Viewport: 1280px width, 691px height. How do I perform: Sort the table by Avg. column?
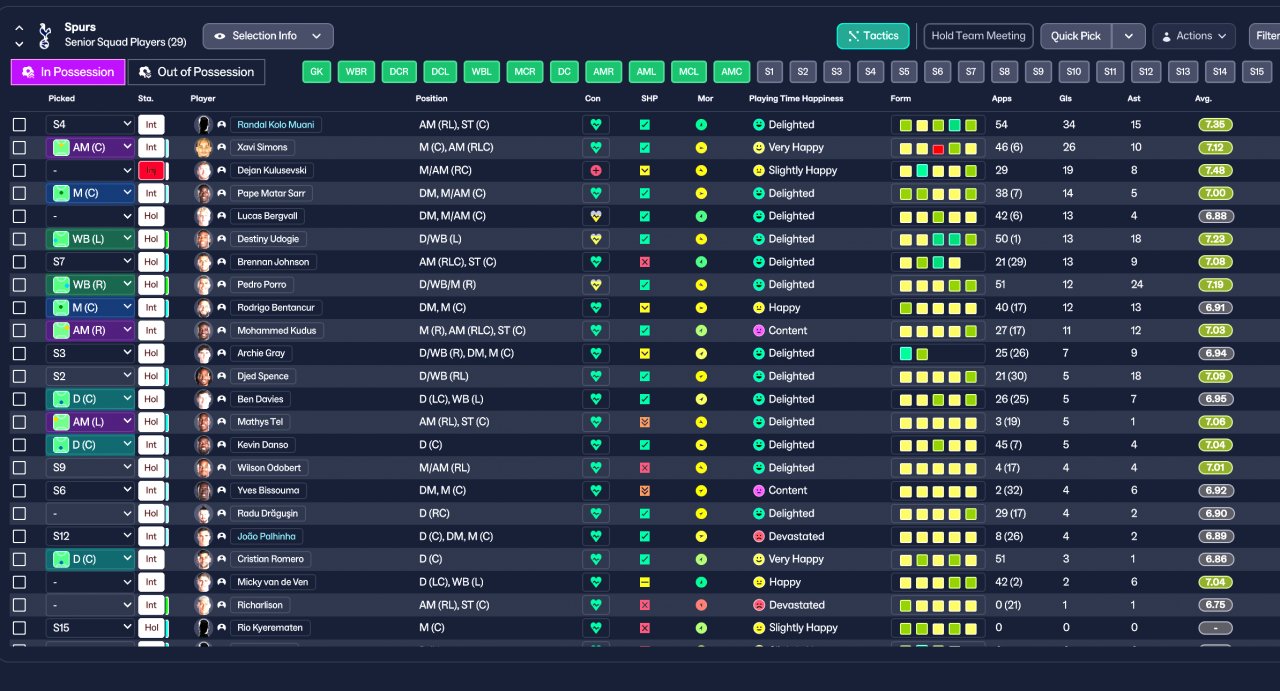point(1203,99)
